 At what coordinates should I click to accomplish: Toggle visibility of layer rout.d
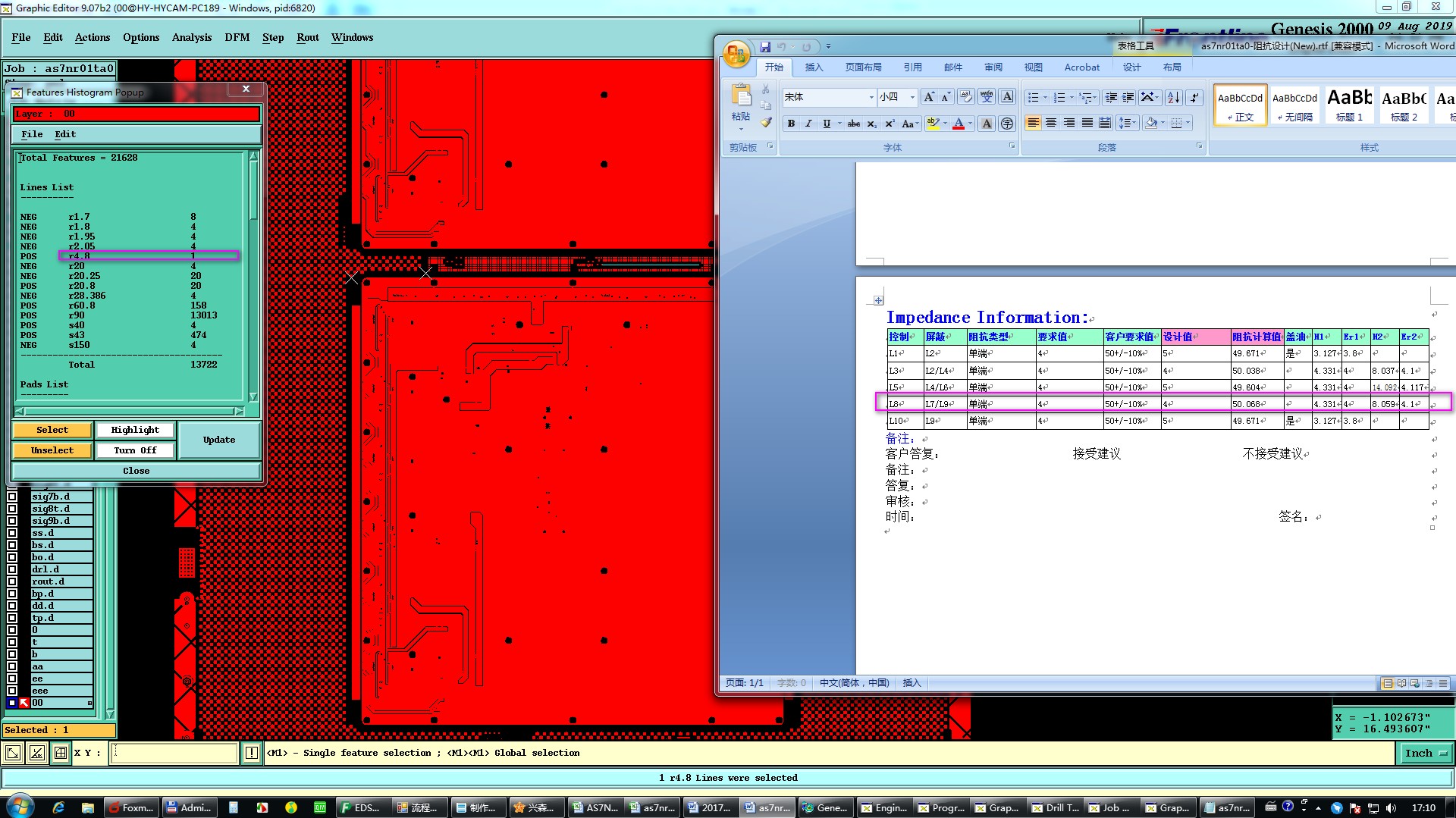pos(12,581)
